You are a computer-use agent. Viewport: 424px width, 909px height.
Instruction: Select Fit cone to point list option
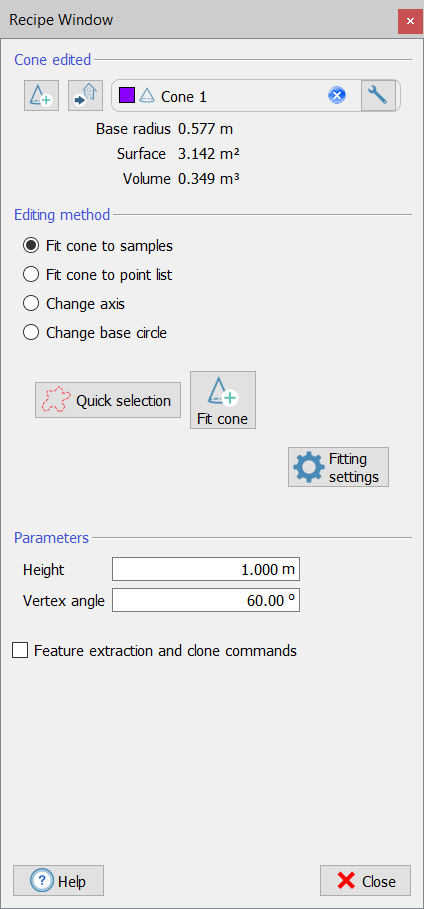click(31, 274)
